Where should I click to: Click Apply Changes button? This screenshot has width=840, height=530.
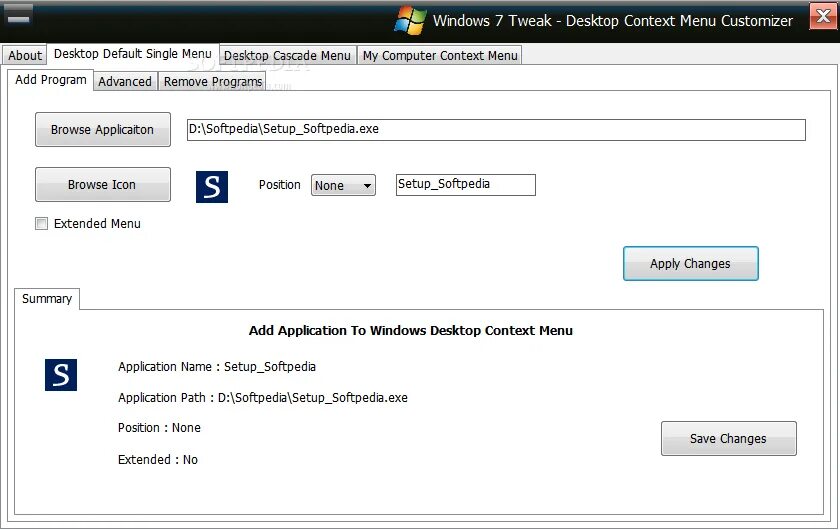point(691,264)
